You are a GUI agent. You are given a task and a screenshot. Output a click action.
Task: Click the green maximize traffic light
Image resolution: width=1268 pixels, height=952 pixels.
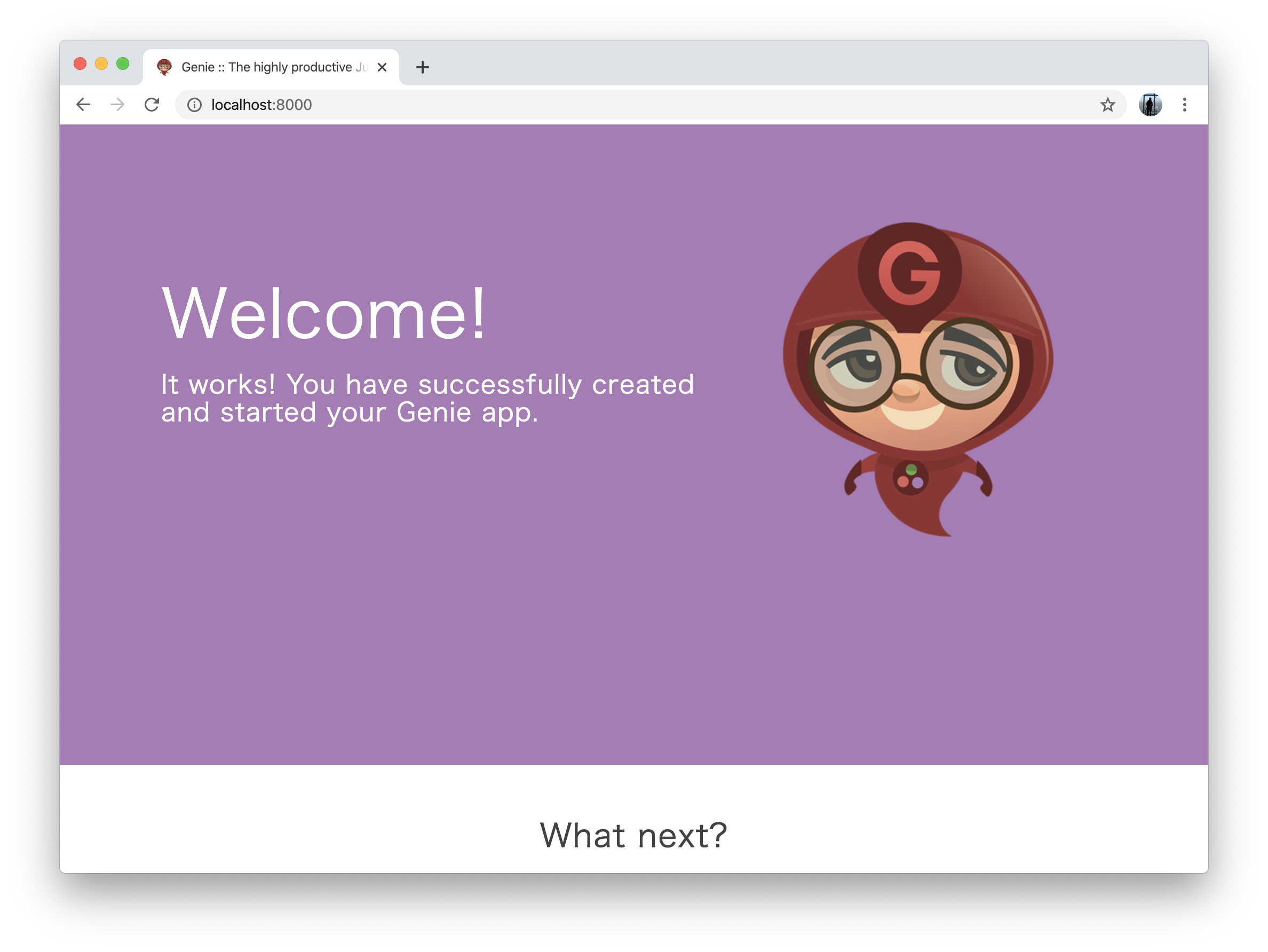(123, 64)
